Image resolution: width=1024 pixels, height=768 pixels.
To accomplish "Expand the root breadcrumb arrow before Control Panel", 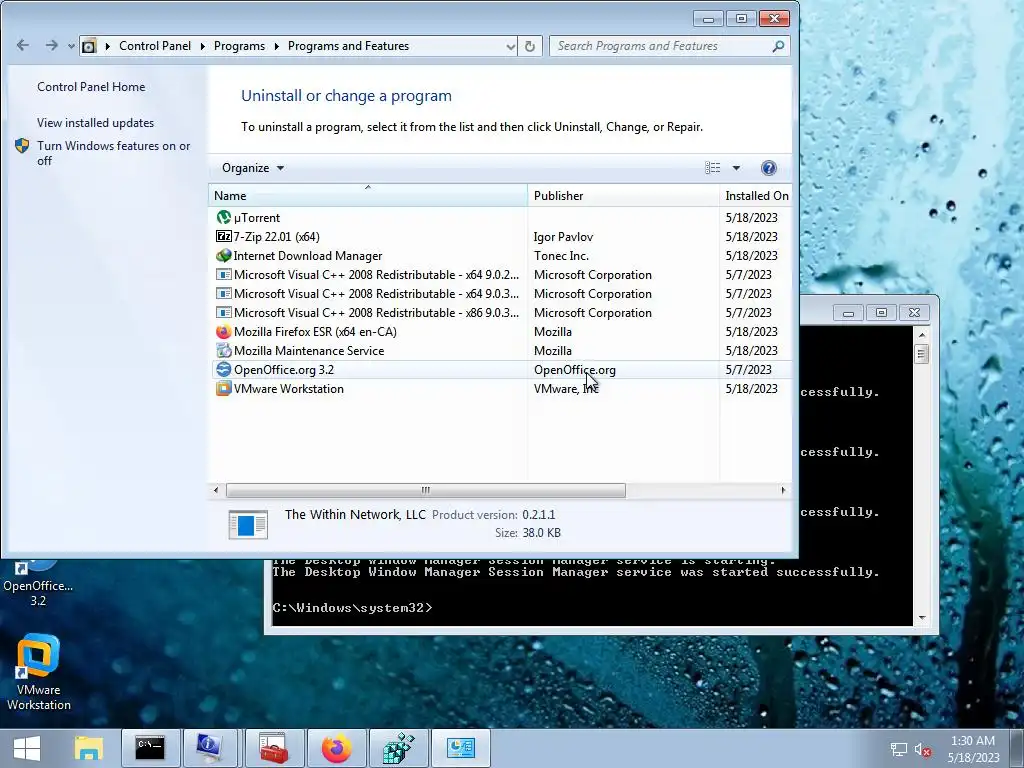I will click(108, 46).
